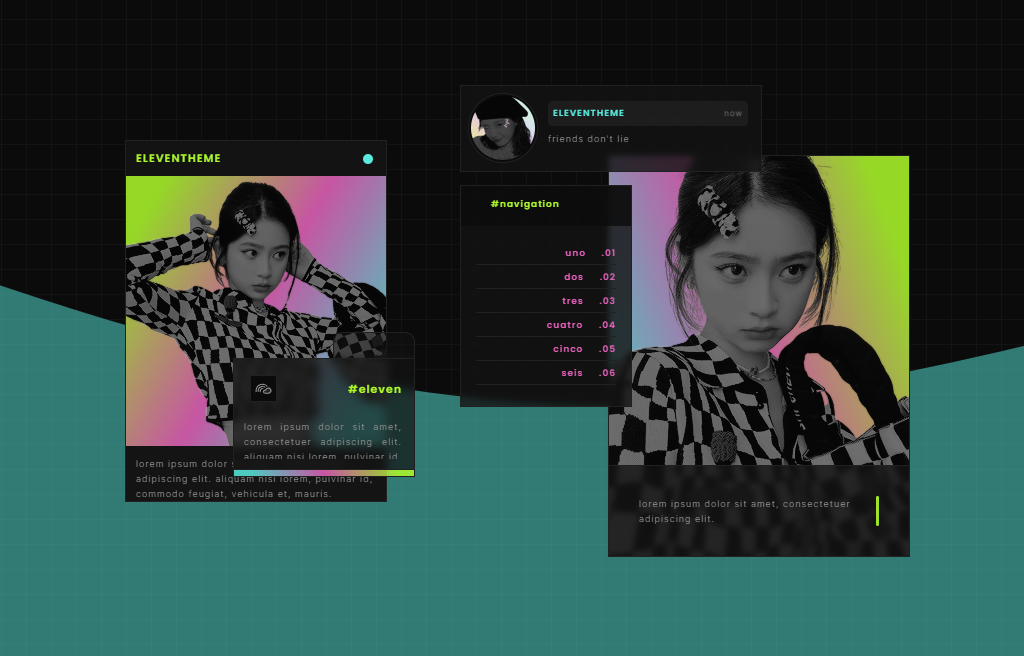This screenshot has width=1024, height=656.
Task: Click 'commodo feugiat, vehicula et, mauris.' text
Action: [234, 494]
